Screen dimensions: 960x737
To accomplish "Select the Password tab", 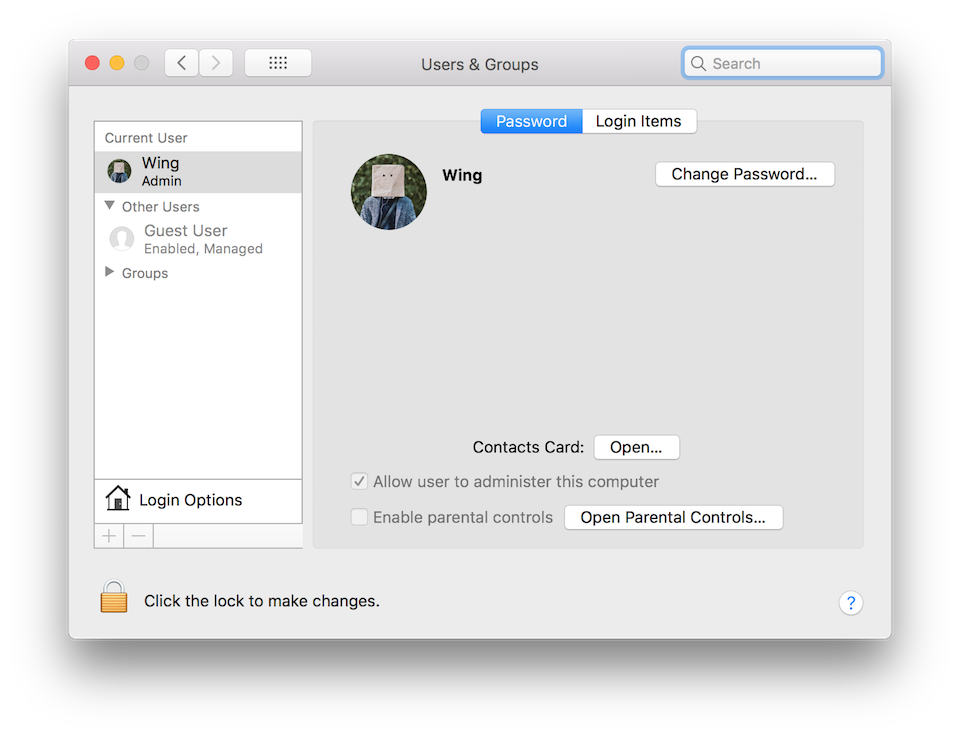I will (530, 121).
